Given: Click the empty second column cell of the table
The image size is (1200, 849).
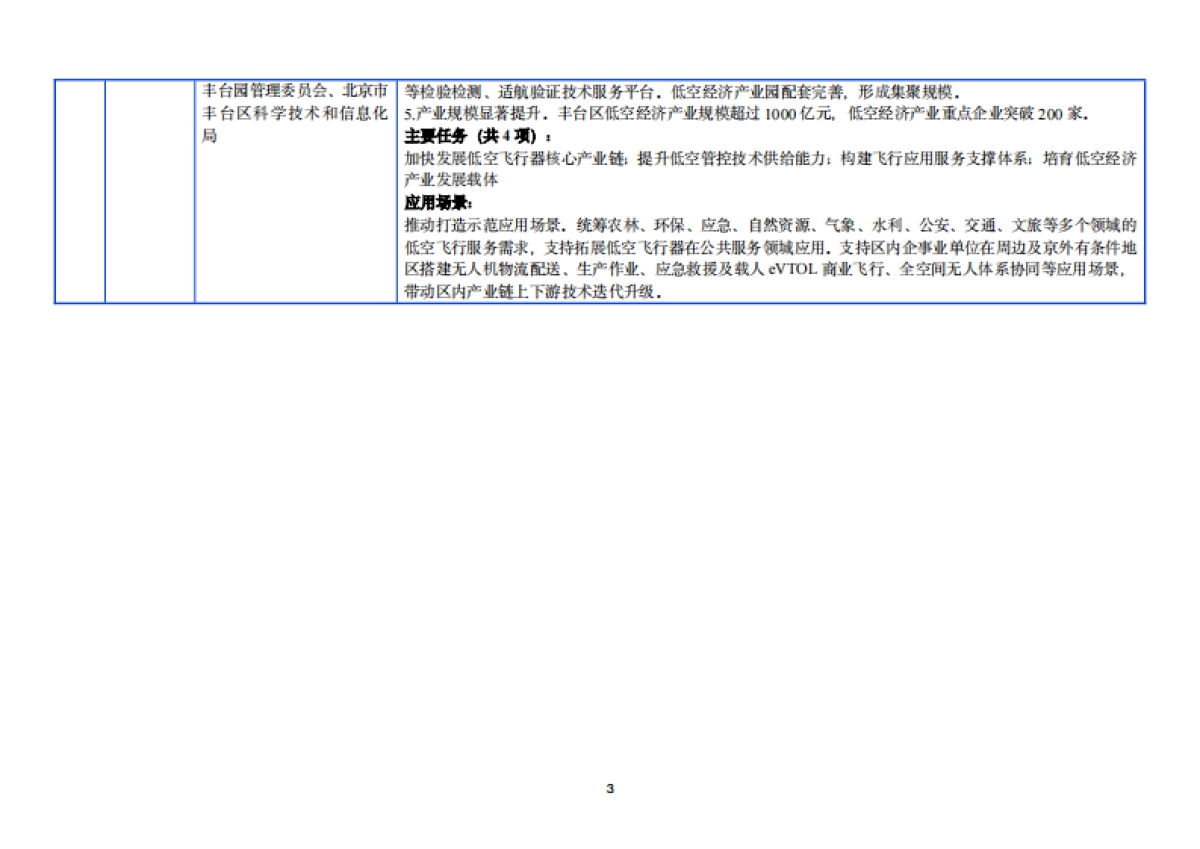Looking at the screenshot, I should 150,190.
